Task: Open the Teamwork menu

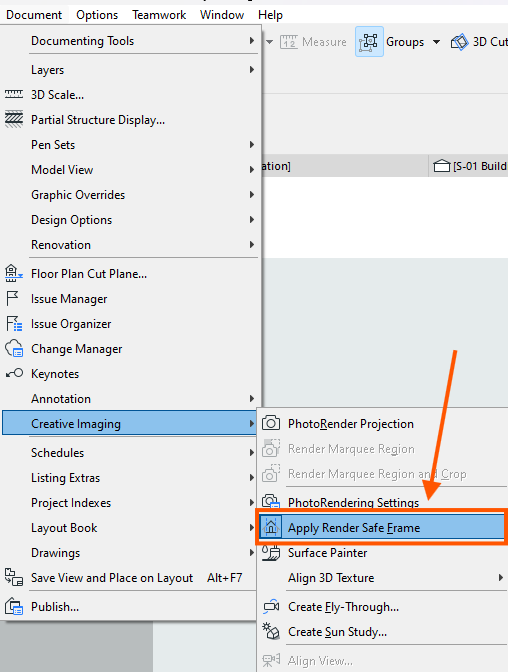Action: pyautogui.click(x=159, y=15)
